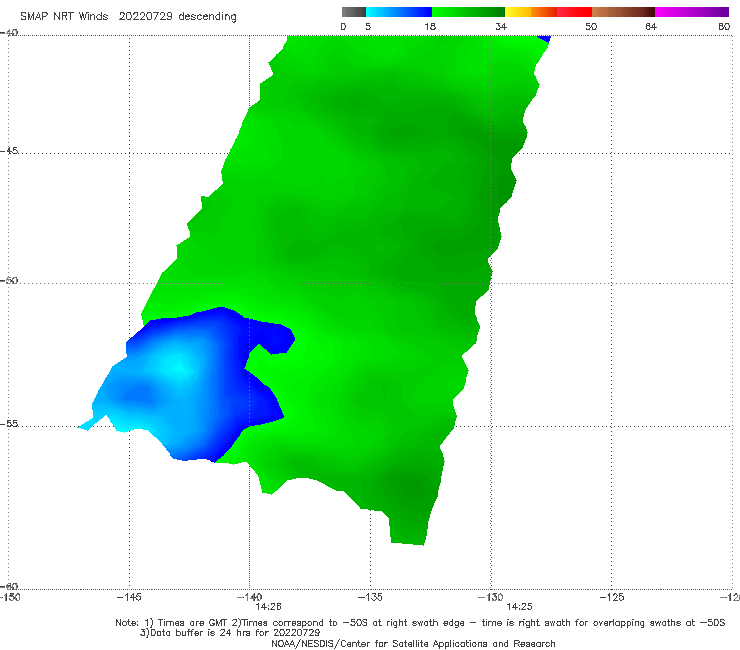Image resolution: width=740 pixels, height=650 pixels.
Task: Click the brown segment of the color bar
Action: (623, 12)
